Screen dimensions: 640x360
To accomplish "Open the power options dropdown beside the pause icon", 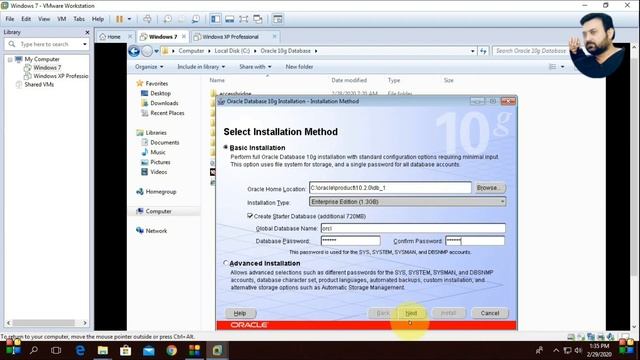I will 129,19.
